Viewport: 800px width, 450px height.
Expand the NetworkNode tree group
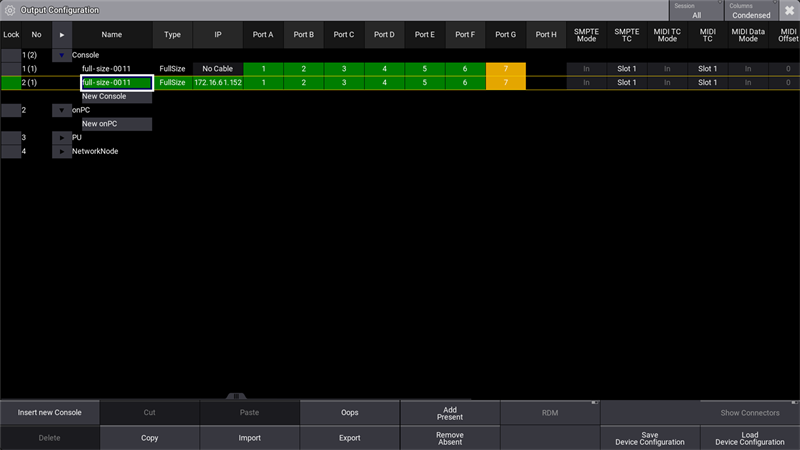[62, 151]
